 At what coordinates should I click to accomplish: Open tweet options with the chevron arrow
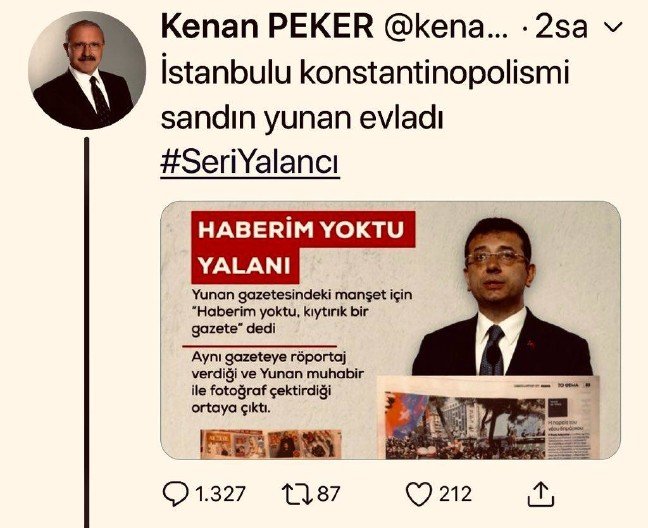[613, 27]
